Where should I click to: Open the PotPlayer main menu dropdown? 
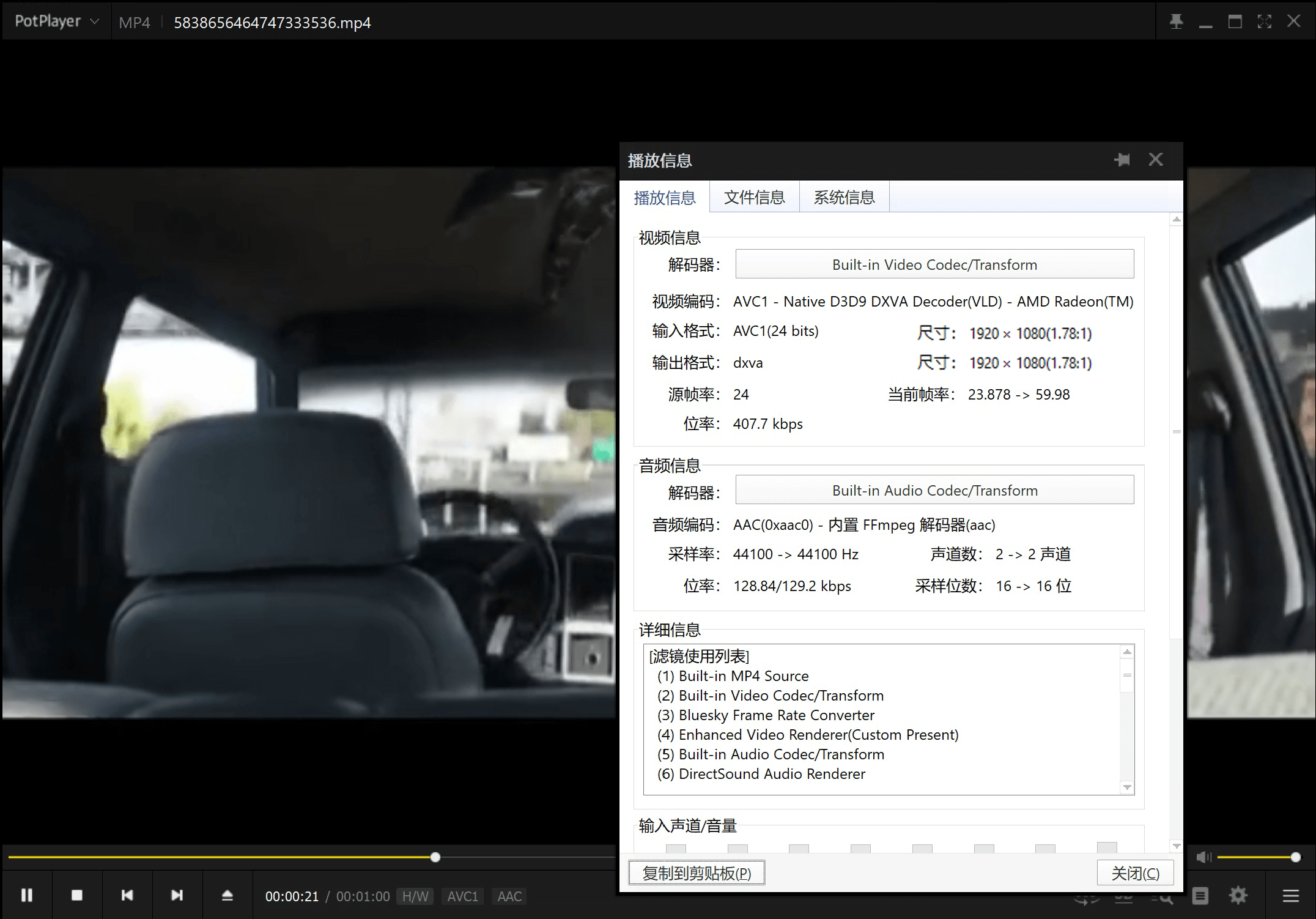[x=56, y=21]
